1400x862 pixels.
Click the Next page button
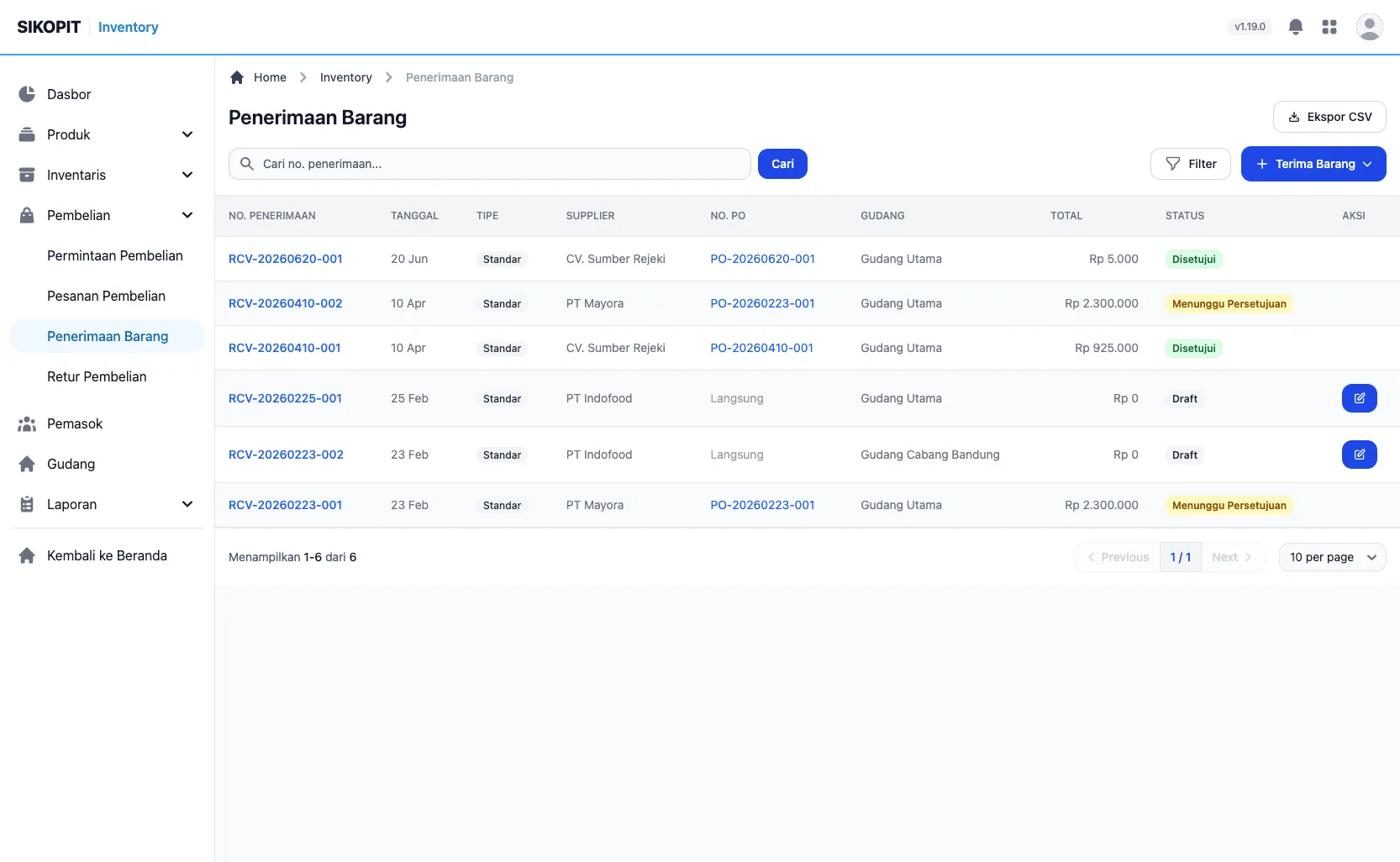(1233, 557)
